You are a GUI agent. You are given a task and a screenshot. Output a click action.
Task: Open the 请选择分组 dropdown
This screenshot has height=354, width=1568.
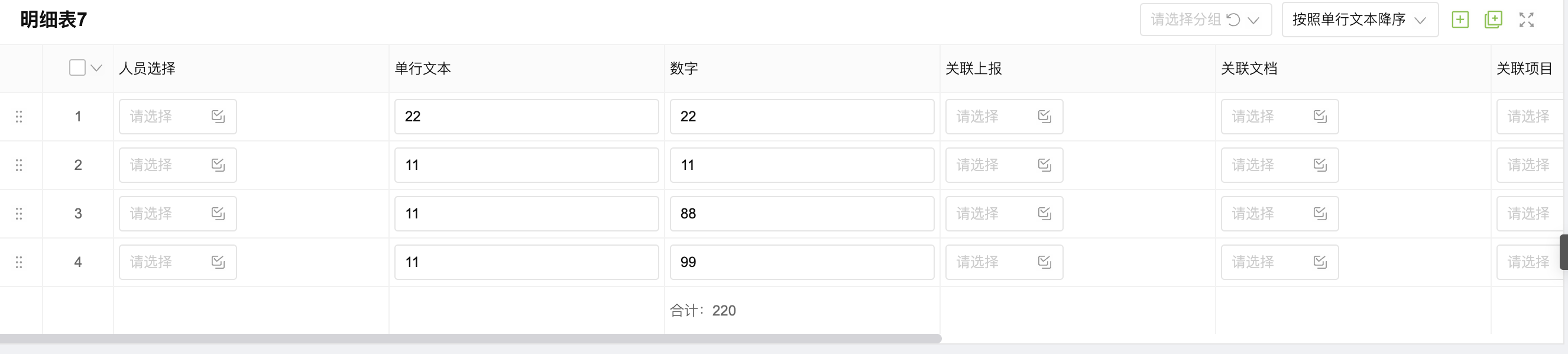tap(1206, 20)
